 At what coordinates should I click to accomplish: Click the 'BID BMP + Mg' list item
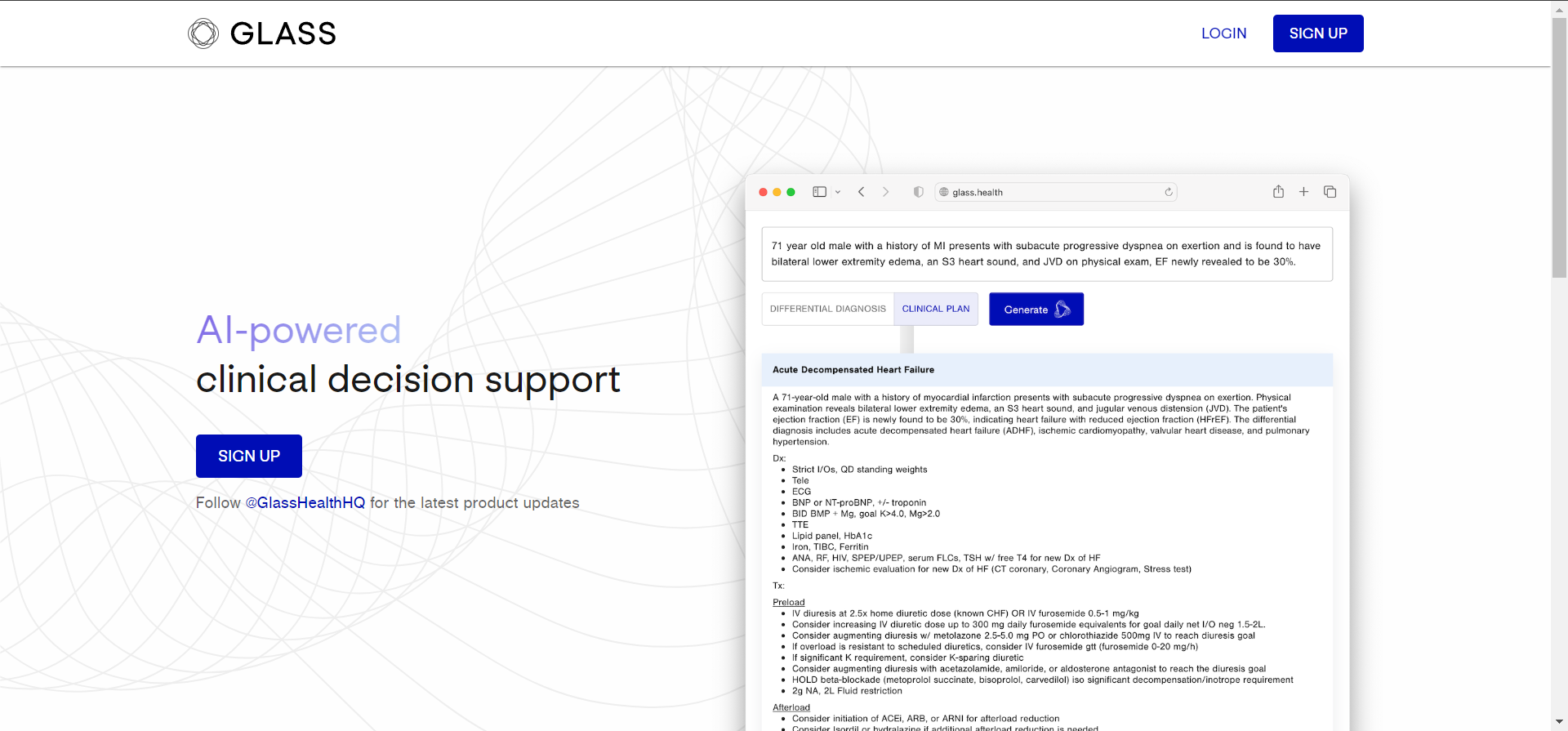click(866, 515)
